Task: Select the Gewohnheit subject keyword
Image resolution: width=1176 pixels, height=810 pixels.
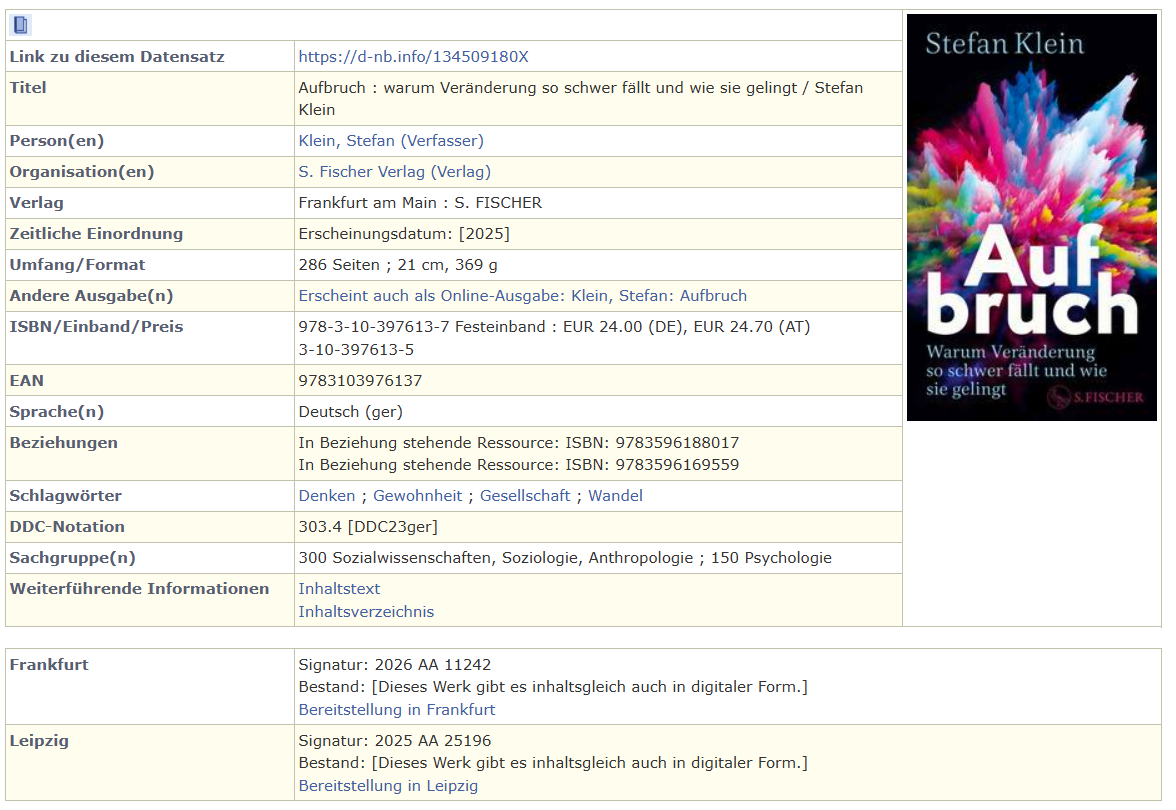Action: tap(418, 496)
